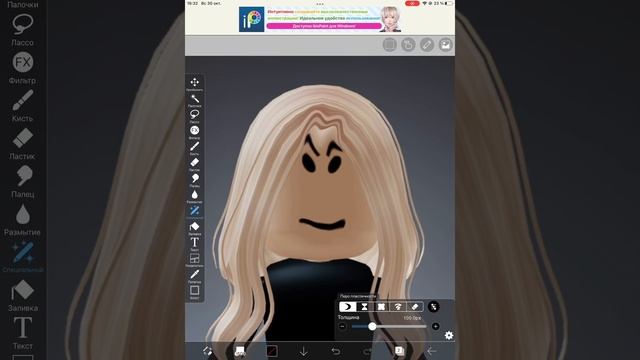Screen dimensions: 640x360
Task: Open the material image icon
Action: coord(445,44)
